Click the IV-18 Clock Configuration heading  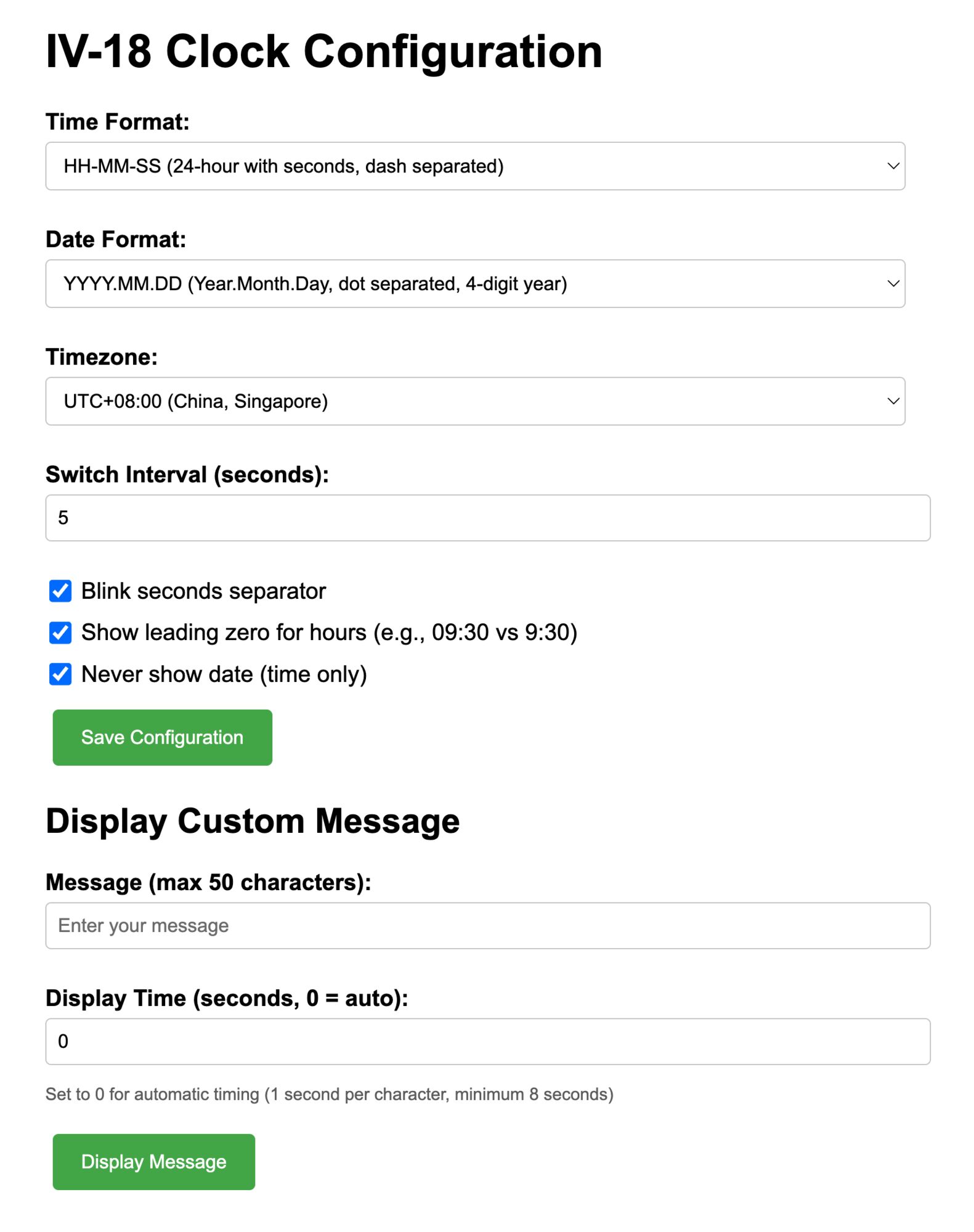[x=324, y=52]
